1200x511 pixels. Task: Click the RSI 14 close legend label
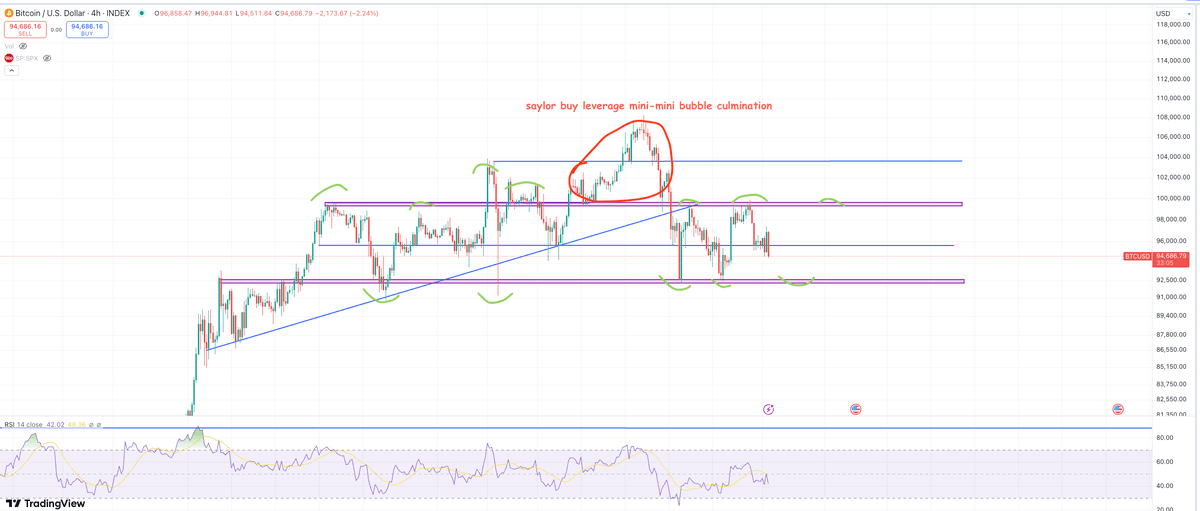point(24,425)
